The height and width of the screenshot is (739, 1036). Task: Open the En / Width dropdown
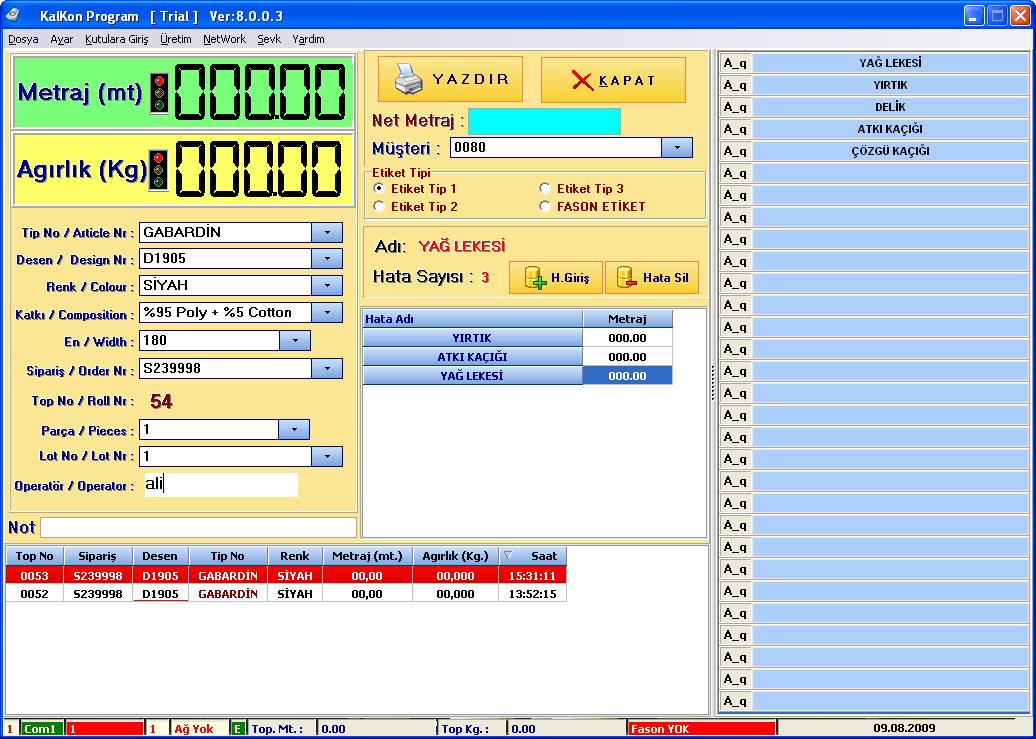[x=295, y=341]
